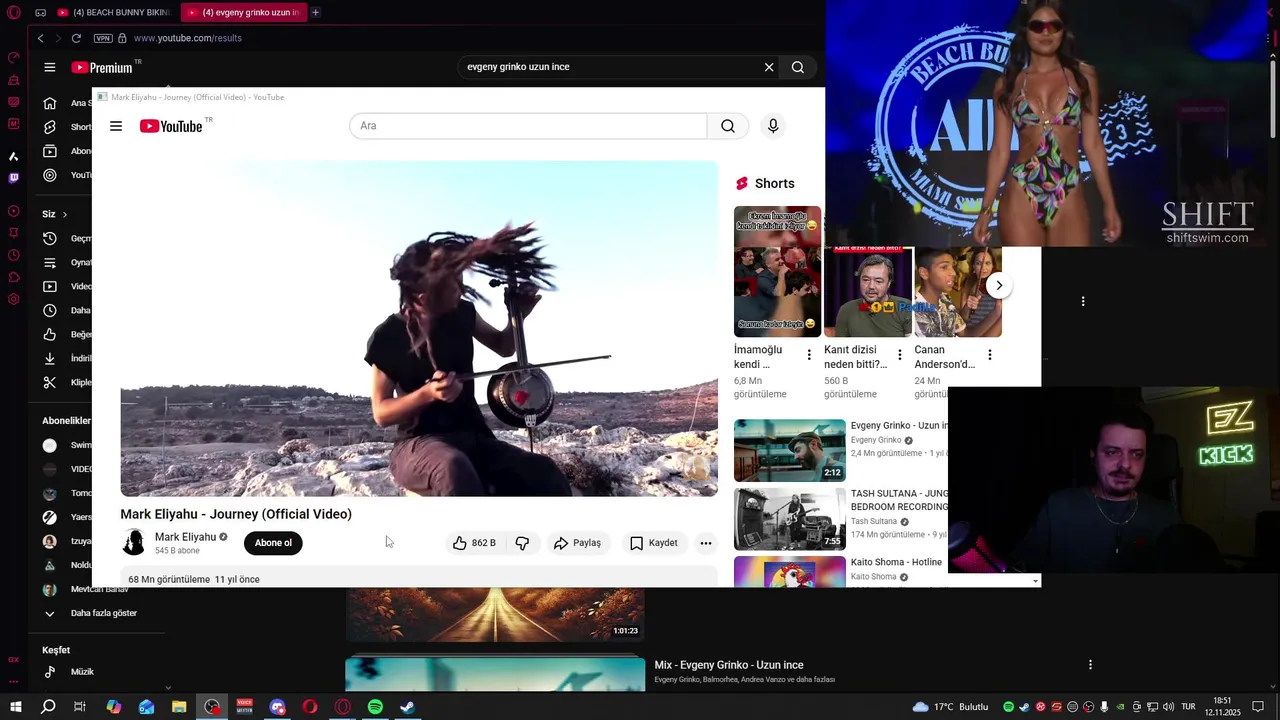Open Daha sonra izle clock item
Image resolution: width=1280 pixels, height=720 pixels.
[x=67, y=310]
